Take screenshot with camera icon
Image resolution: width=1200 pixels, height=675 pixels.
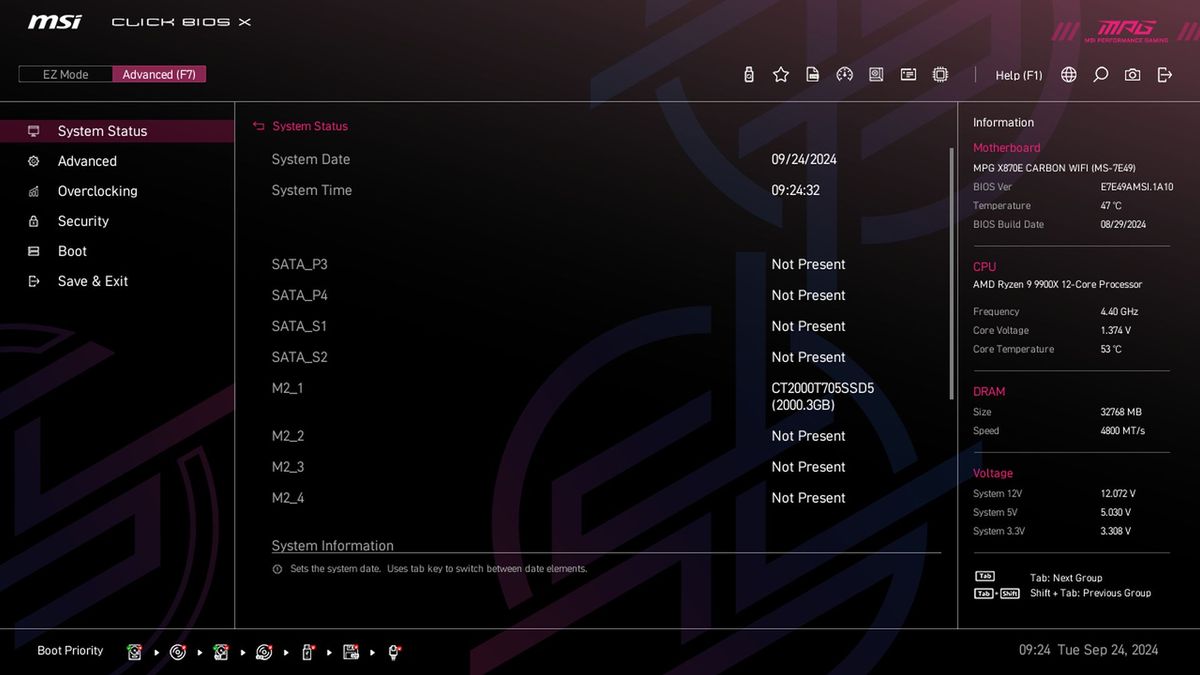(x=1132, y=75)
